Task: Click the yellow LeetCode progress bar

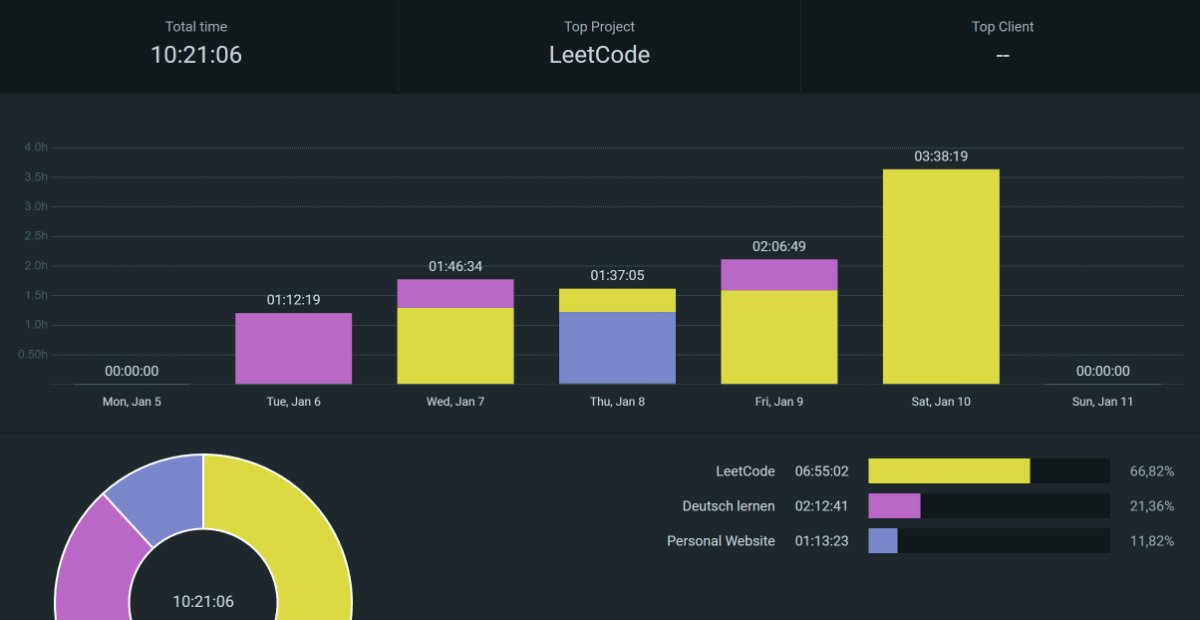Action: [x=948, y=471]
